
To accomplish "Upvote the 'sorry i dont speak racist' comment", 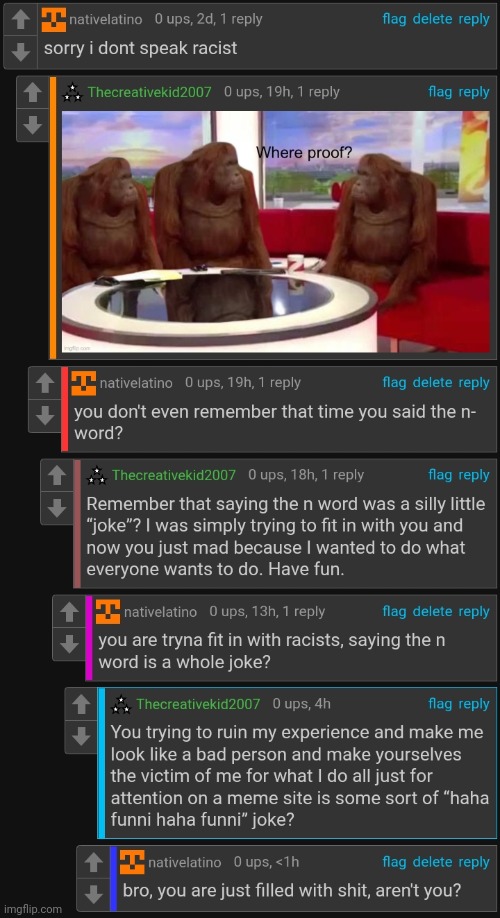I will tap(20, 20).
